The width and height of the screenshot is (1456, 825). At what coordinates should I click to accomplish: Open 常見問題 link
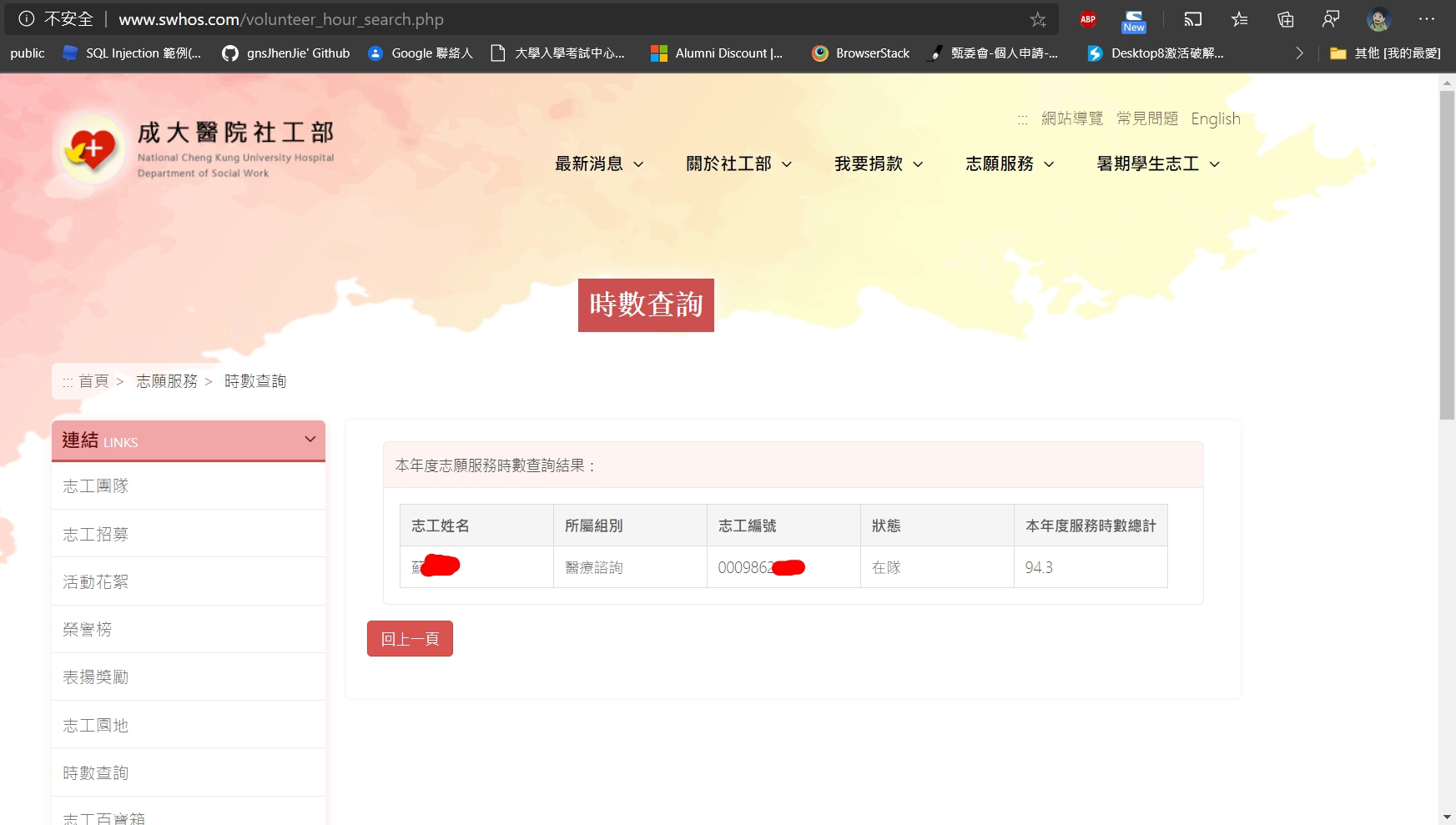coord(1147,118)
